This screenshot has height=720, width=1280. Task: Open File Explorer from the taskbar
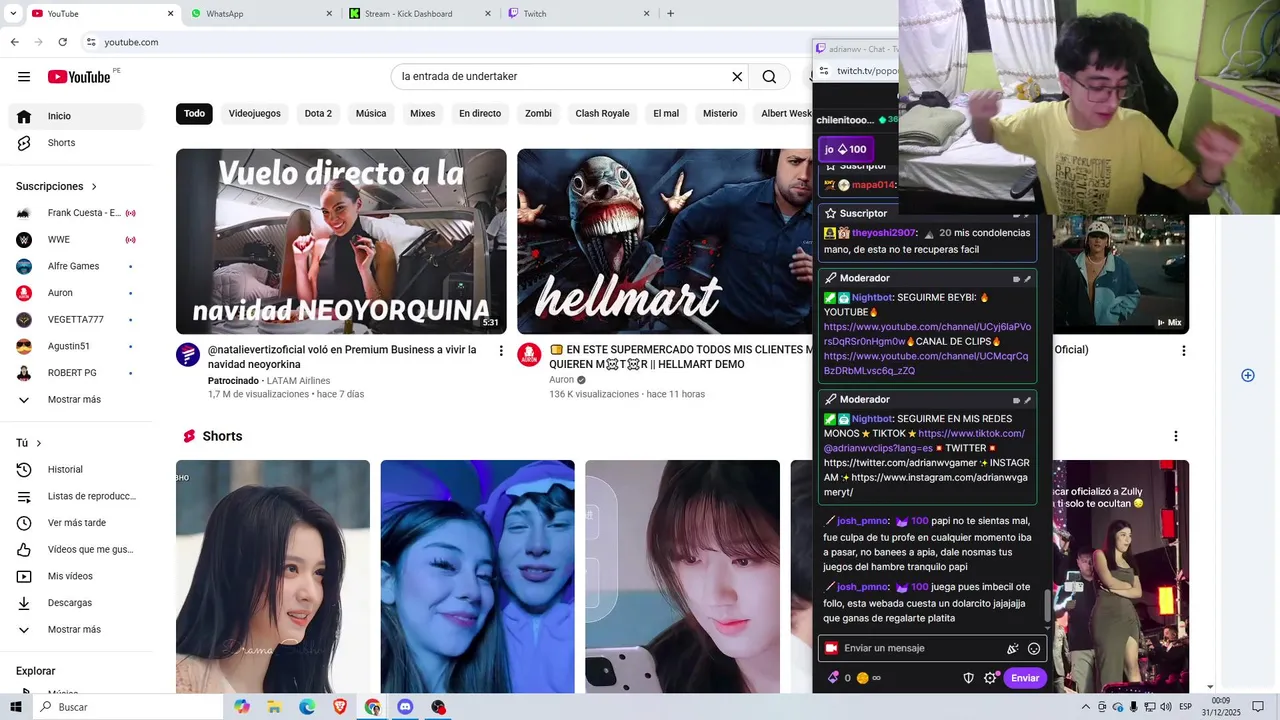coord(274,707)
